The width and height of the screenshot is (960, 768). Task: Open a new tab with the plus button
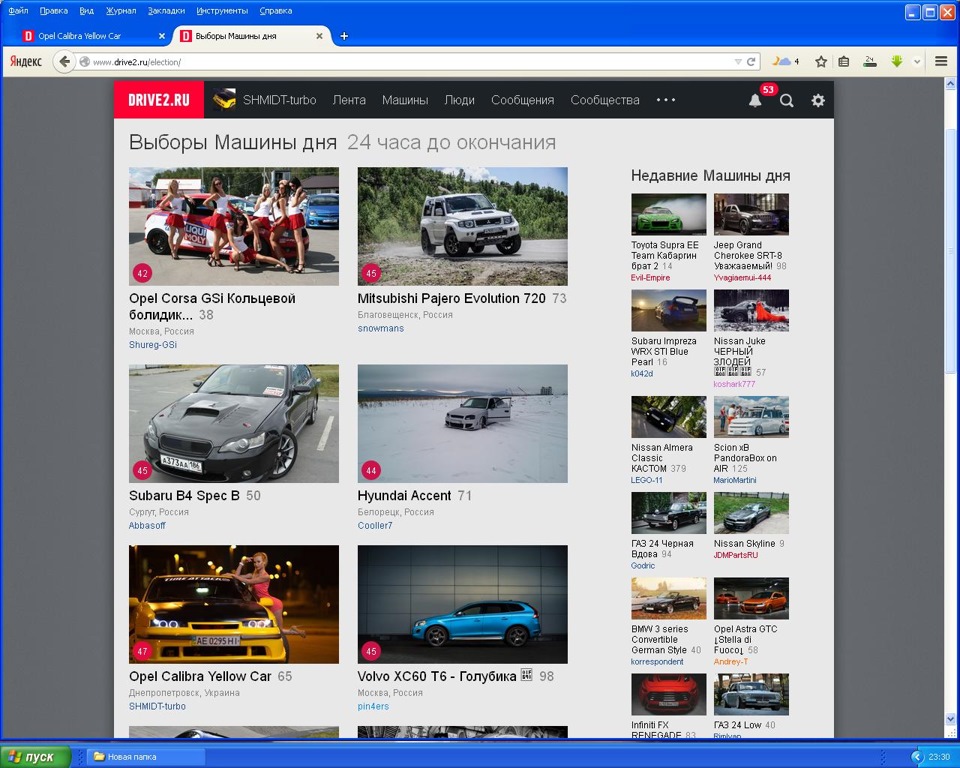coord(344,36)
